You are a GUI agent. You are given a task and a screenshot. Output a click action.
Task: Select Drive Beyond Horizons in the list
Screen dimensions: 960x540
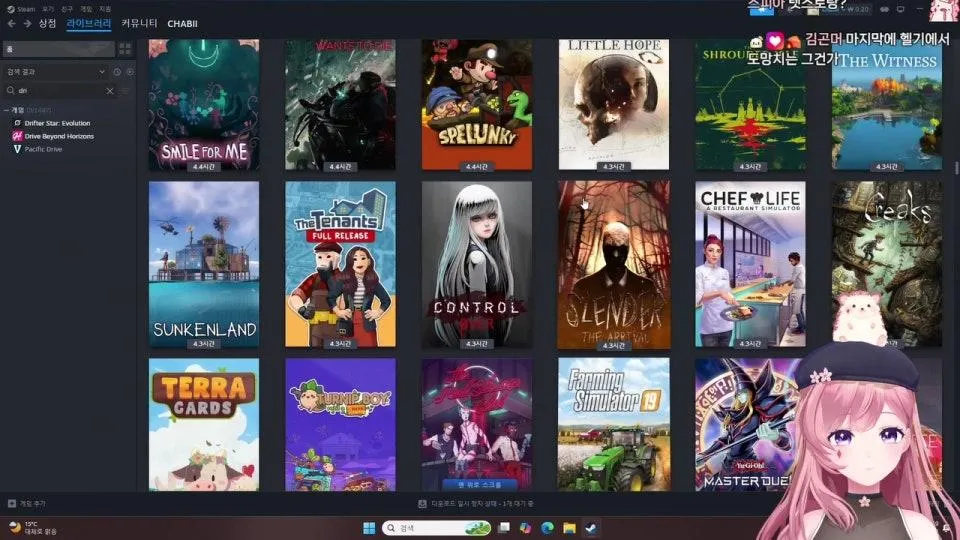[x=59, y=136]
